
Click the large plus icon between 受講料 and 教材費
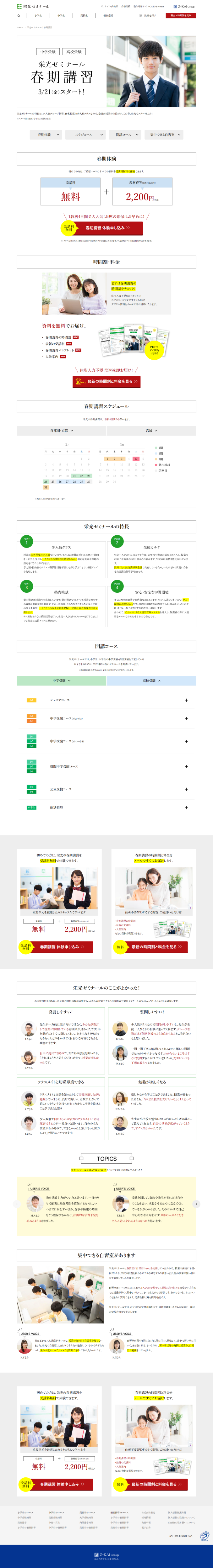point(106,192)
